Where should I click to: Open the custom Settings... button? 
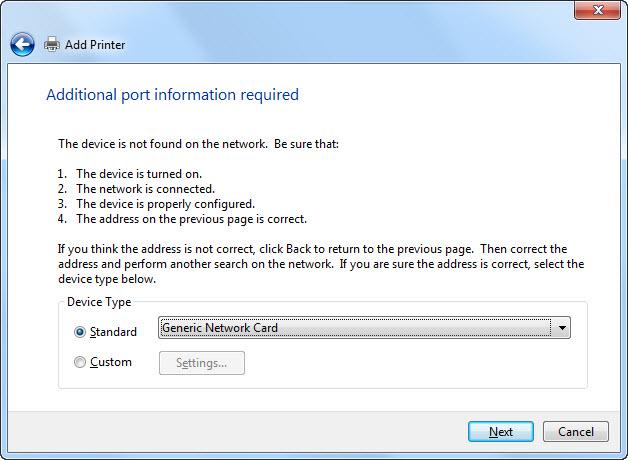pos(202,363)
